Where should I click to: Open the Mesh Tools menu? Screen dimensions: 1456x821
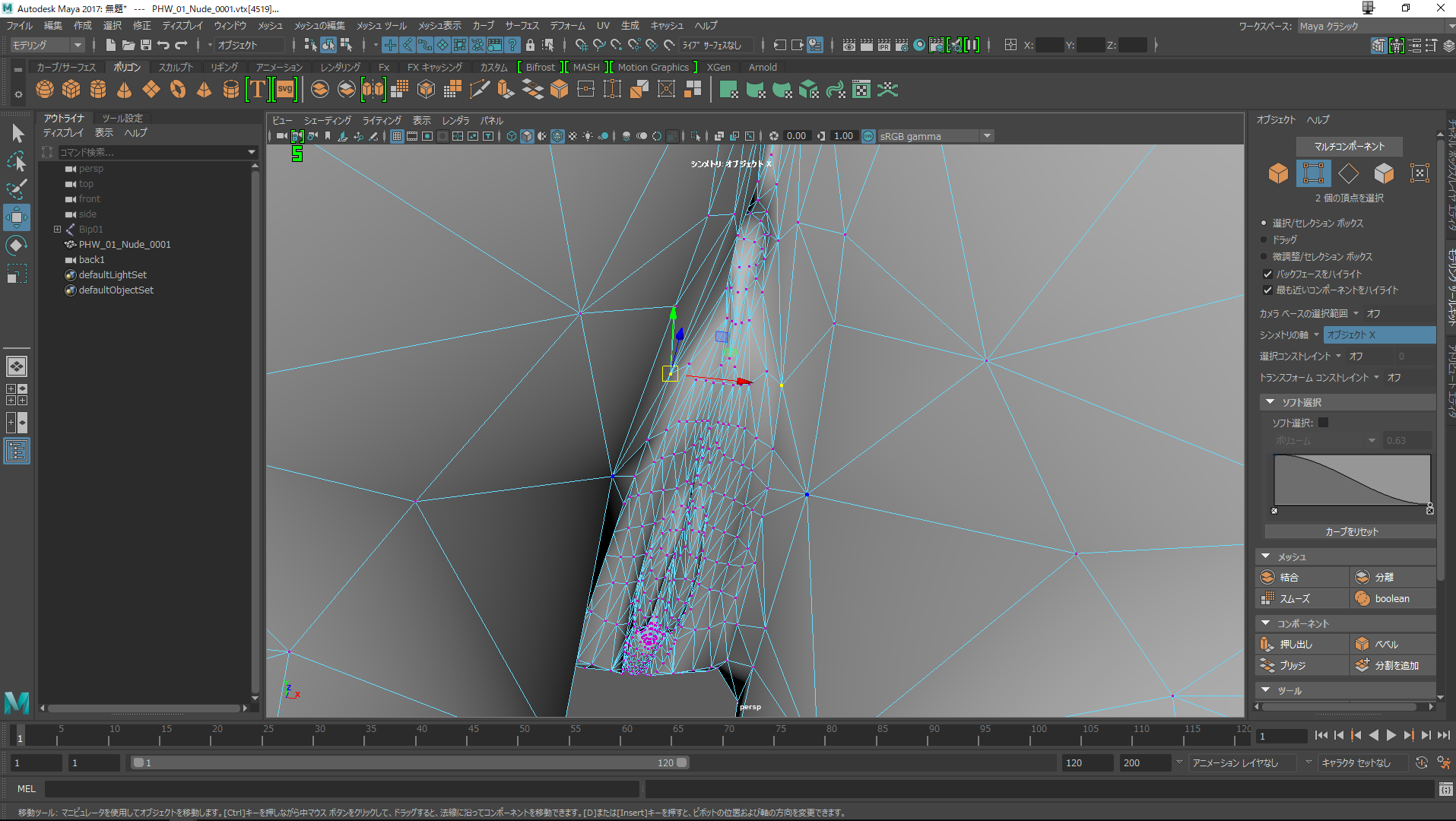click(381, 26)
